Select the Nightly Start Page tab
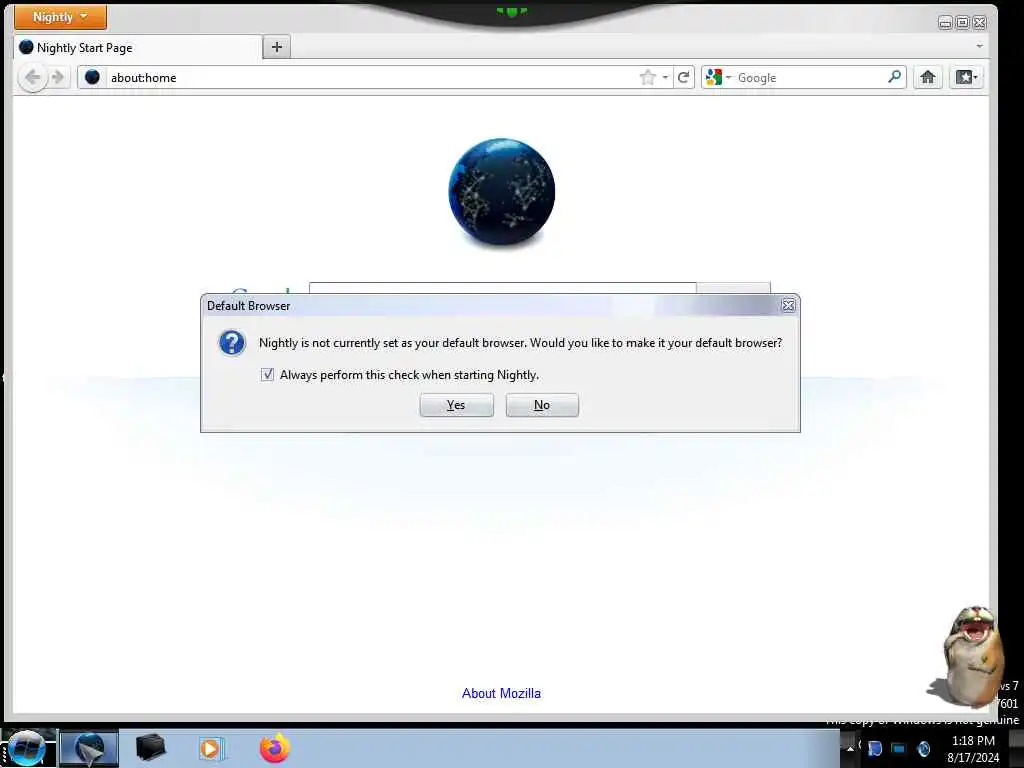Image resolution: width=1024 pixels, height=768 pixels. (138, 48)
